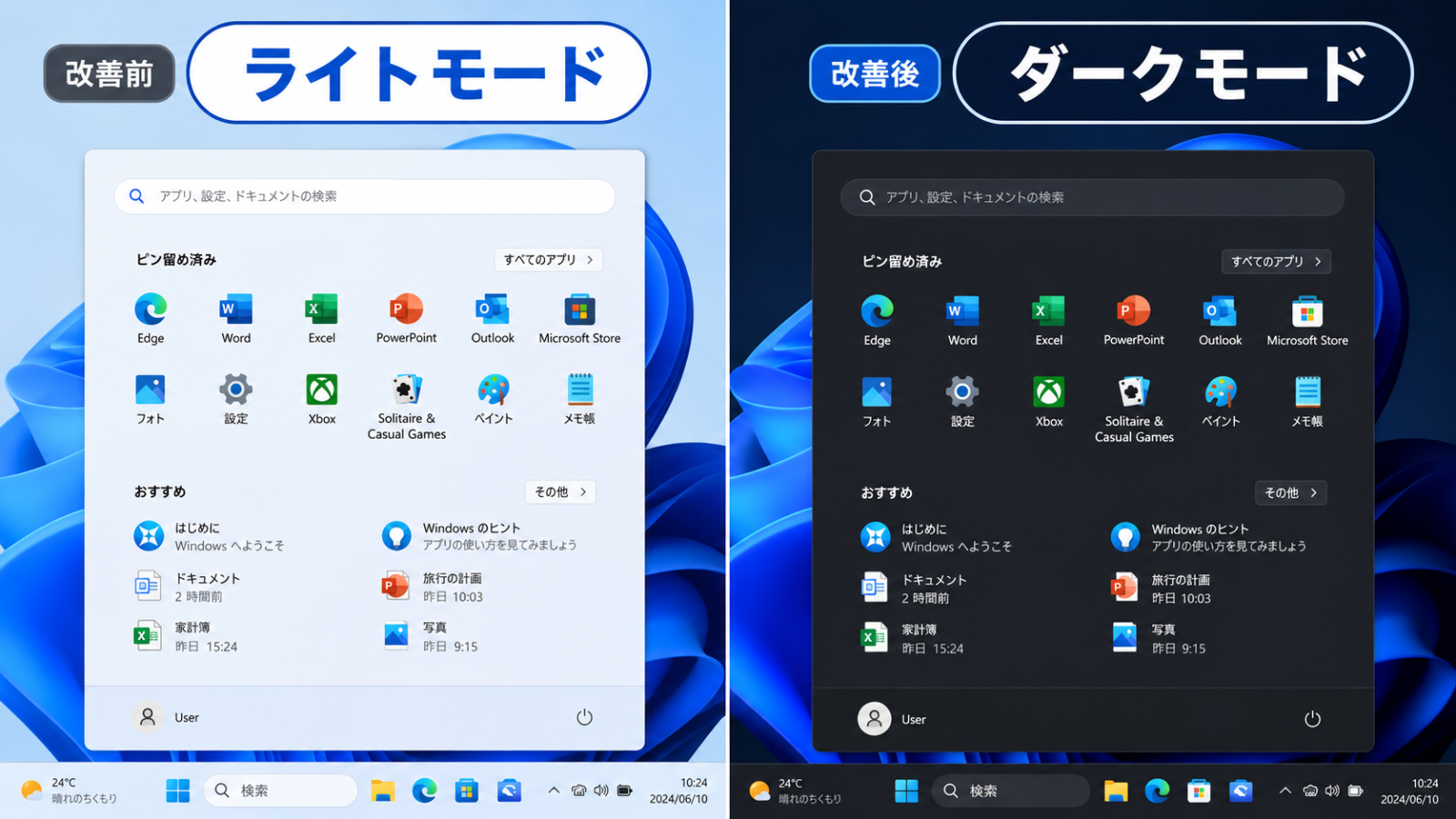Open Edge on light taskbar

pos(424,790)
